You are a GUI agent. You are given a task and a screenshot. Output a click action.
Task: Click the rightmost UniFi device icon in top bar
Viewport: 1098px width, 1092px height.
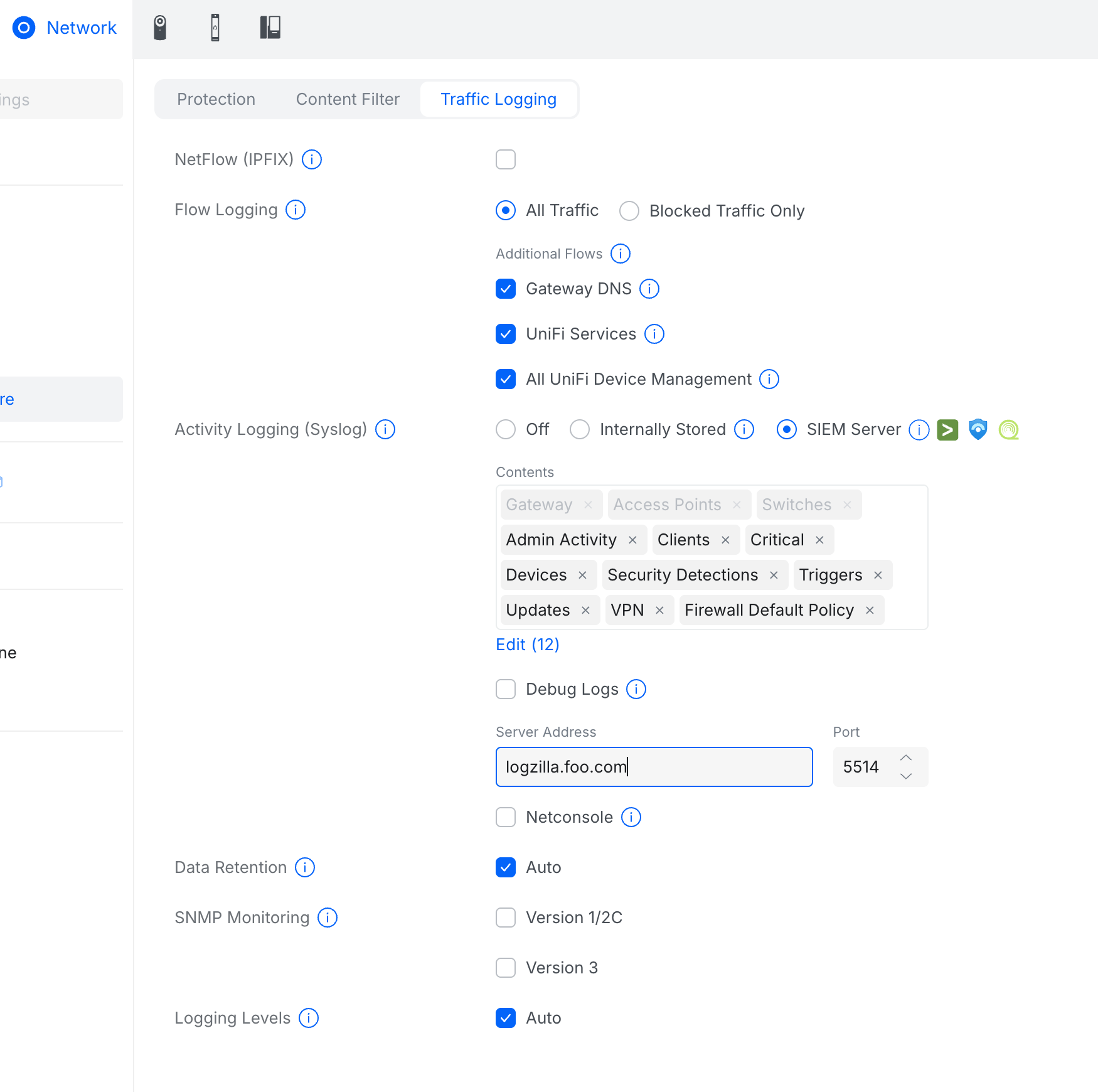coord(270,27)
